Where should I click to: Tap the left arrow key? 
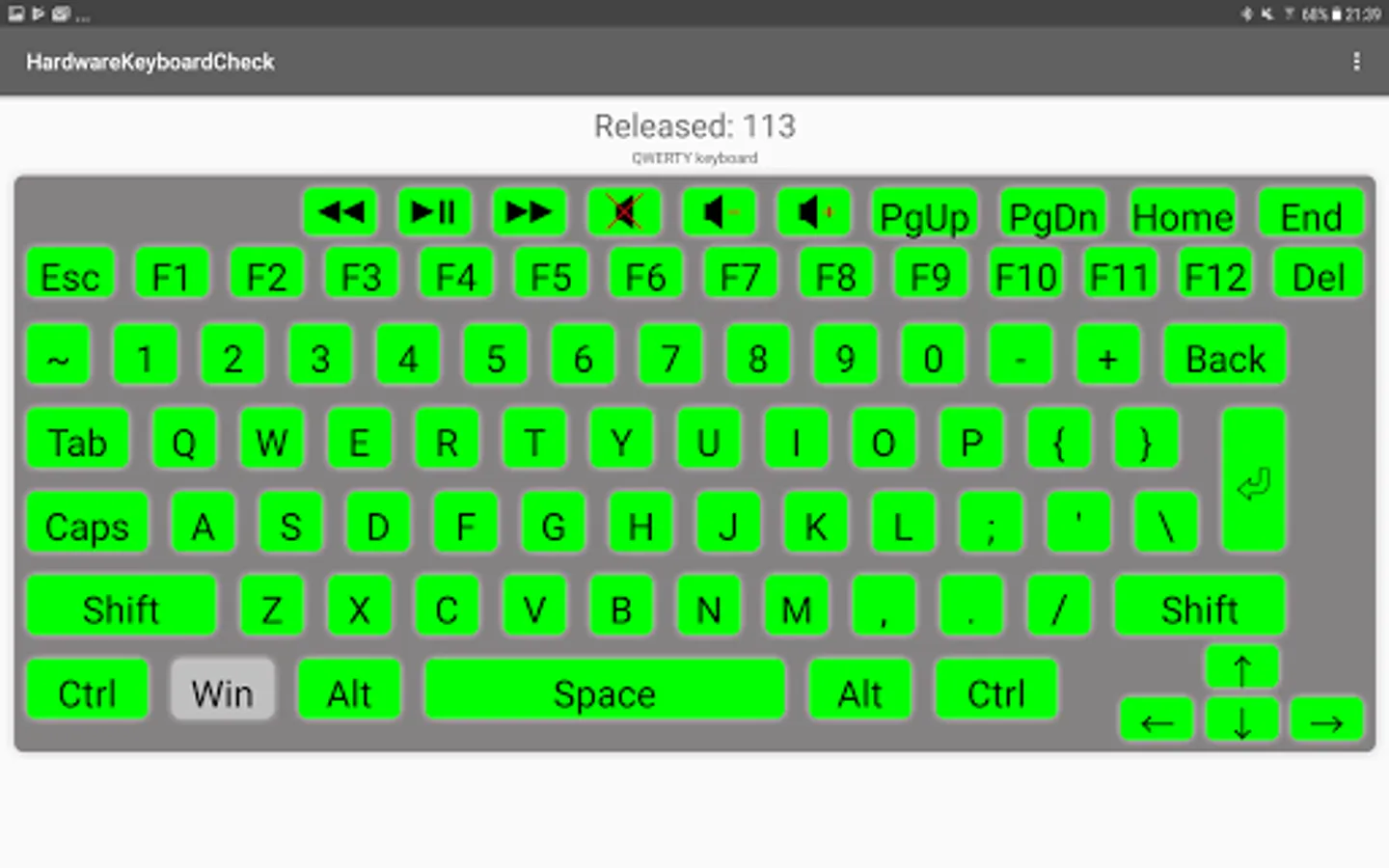coord(1157,720)
